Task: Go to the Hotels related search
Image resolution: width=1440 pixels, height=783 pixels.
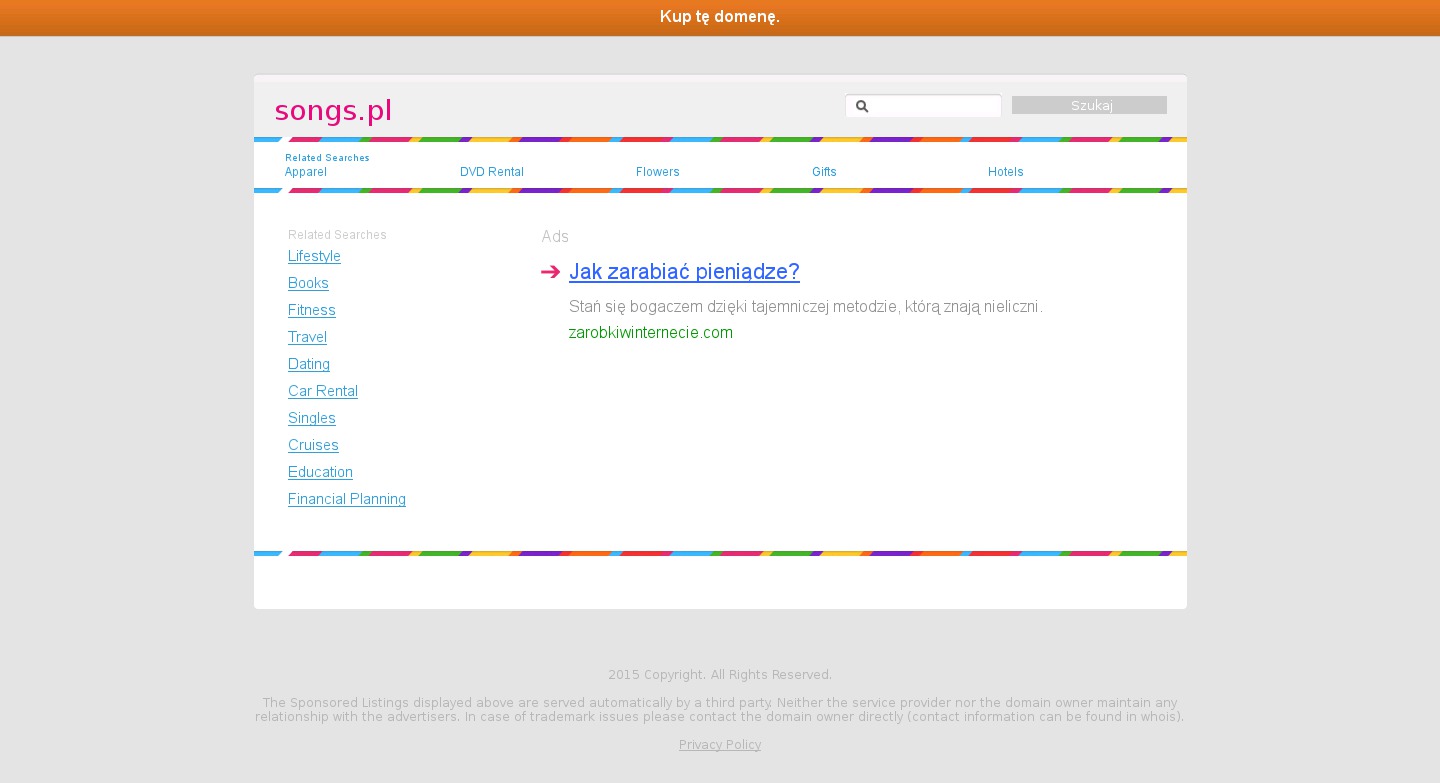Action: pos(1006,172)
